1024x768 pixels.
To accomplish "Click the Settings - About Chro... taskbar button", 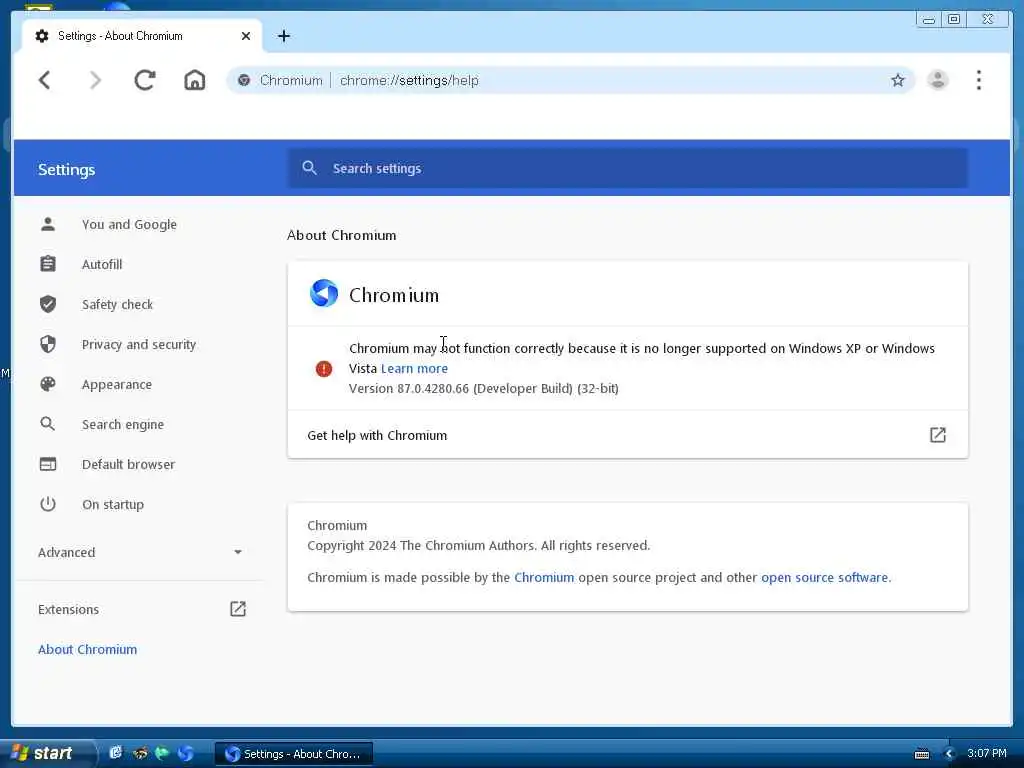I will coord(293,754).
